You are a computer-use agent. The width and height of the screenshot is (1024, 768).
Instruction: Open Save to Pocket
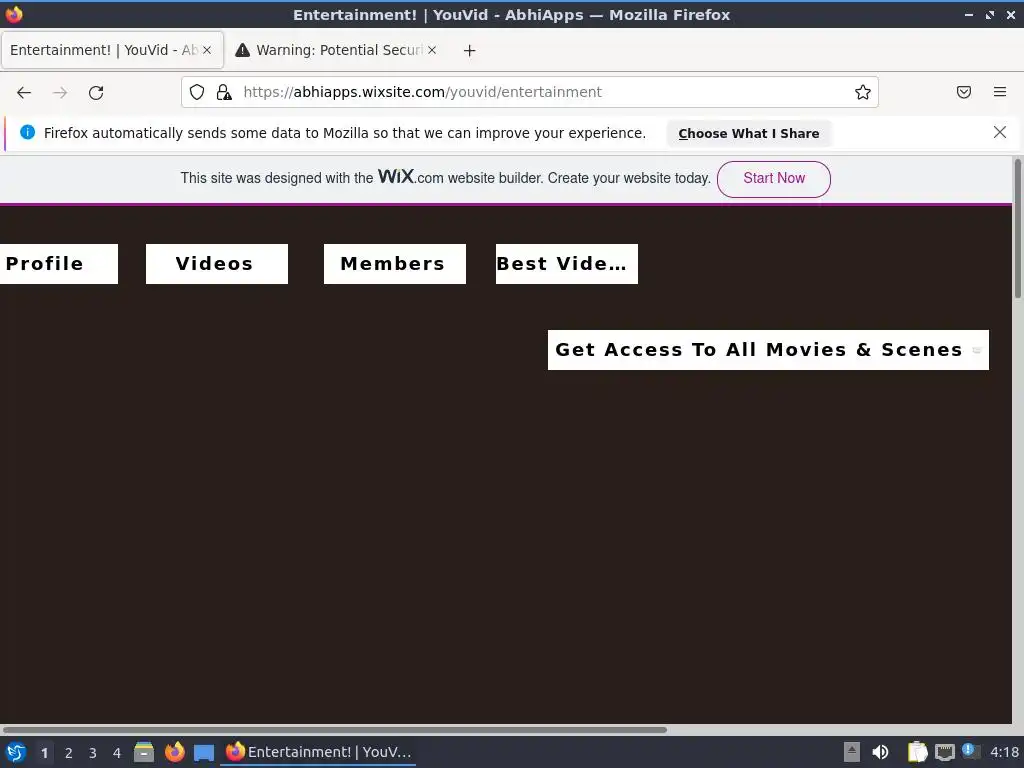pyautogui.click(x=964, y=92)
